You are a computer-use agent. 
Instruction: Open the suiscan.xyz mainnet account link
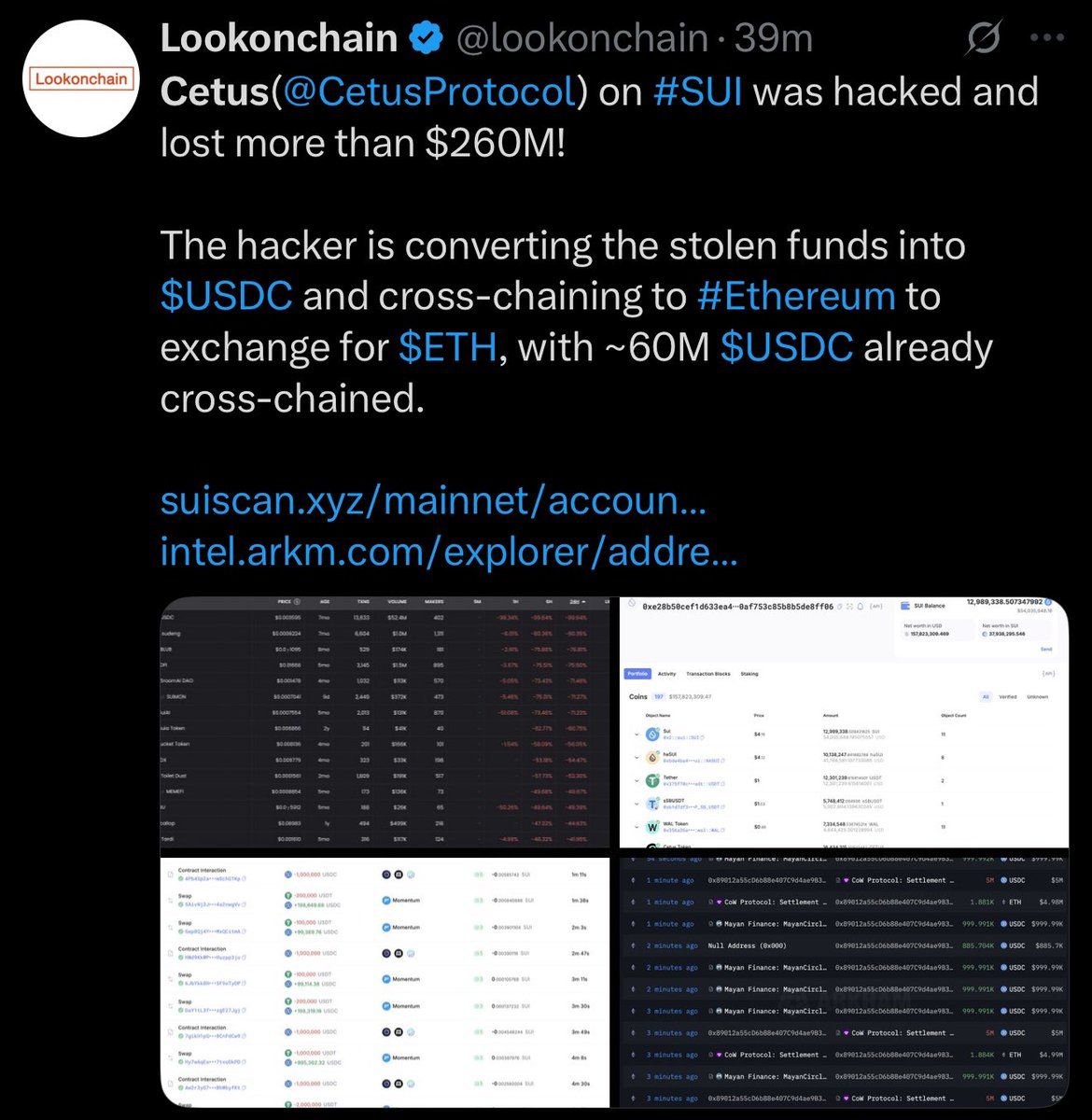(x=433, y=501)
